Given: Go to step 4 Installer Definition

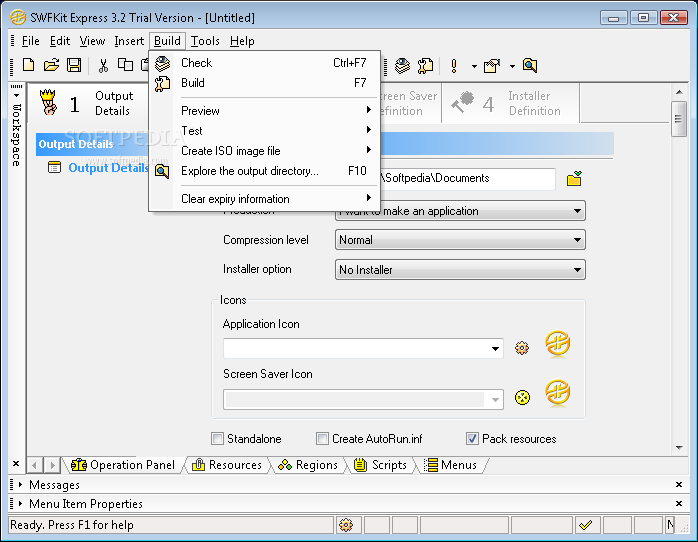Looking at the screenshot, I should coord(510,103).
